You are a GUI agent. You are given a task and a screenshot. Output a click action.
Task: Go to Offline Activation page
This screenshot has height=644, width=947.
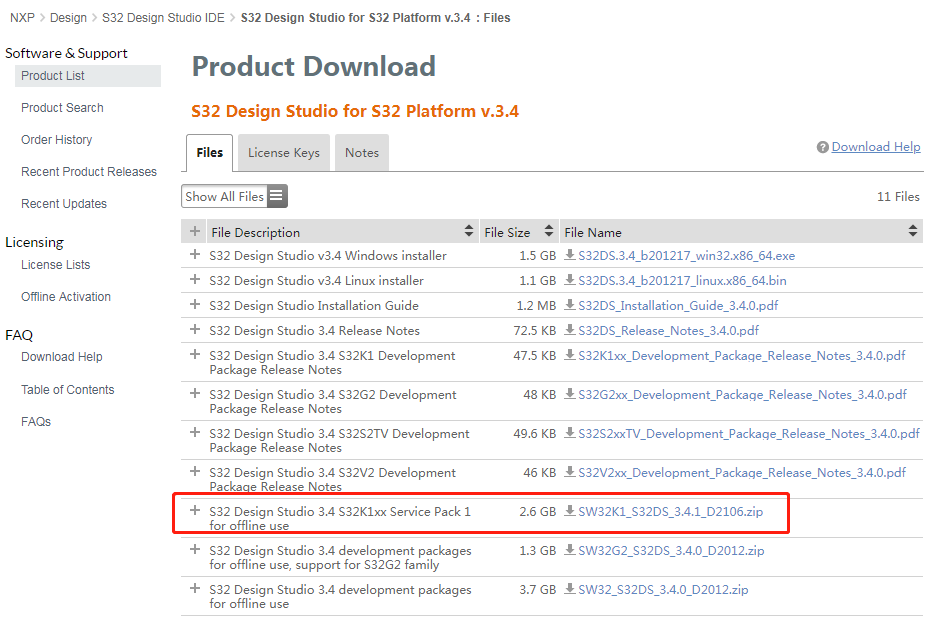(66, 297)
